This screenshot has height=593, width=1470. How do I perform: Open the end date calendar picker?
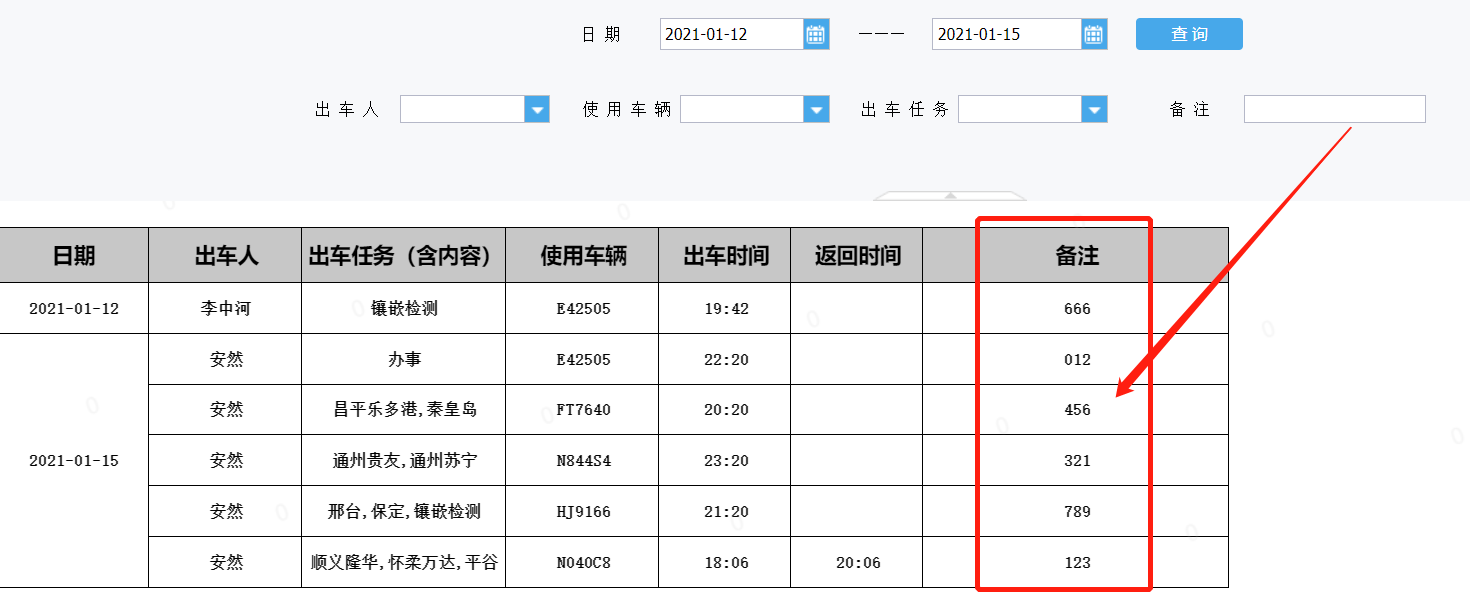tap(1094, 34)
